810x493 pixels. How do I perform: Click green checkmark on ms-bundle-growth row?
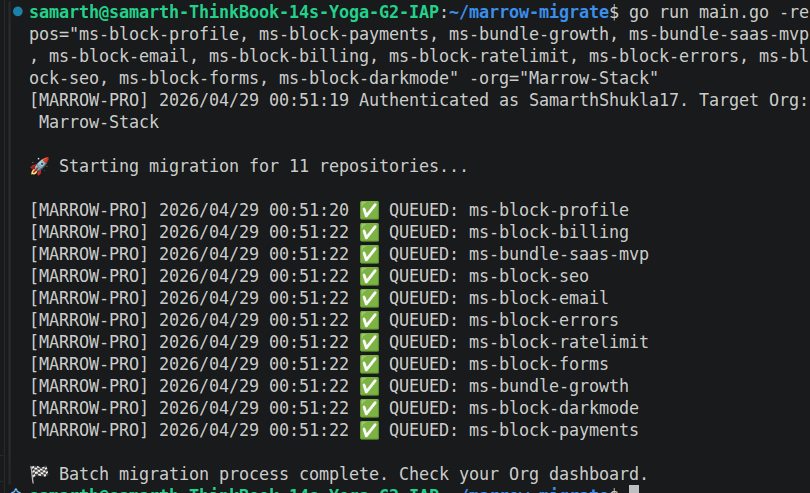click(x=369, y=387)
